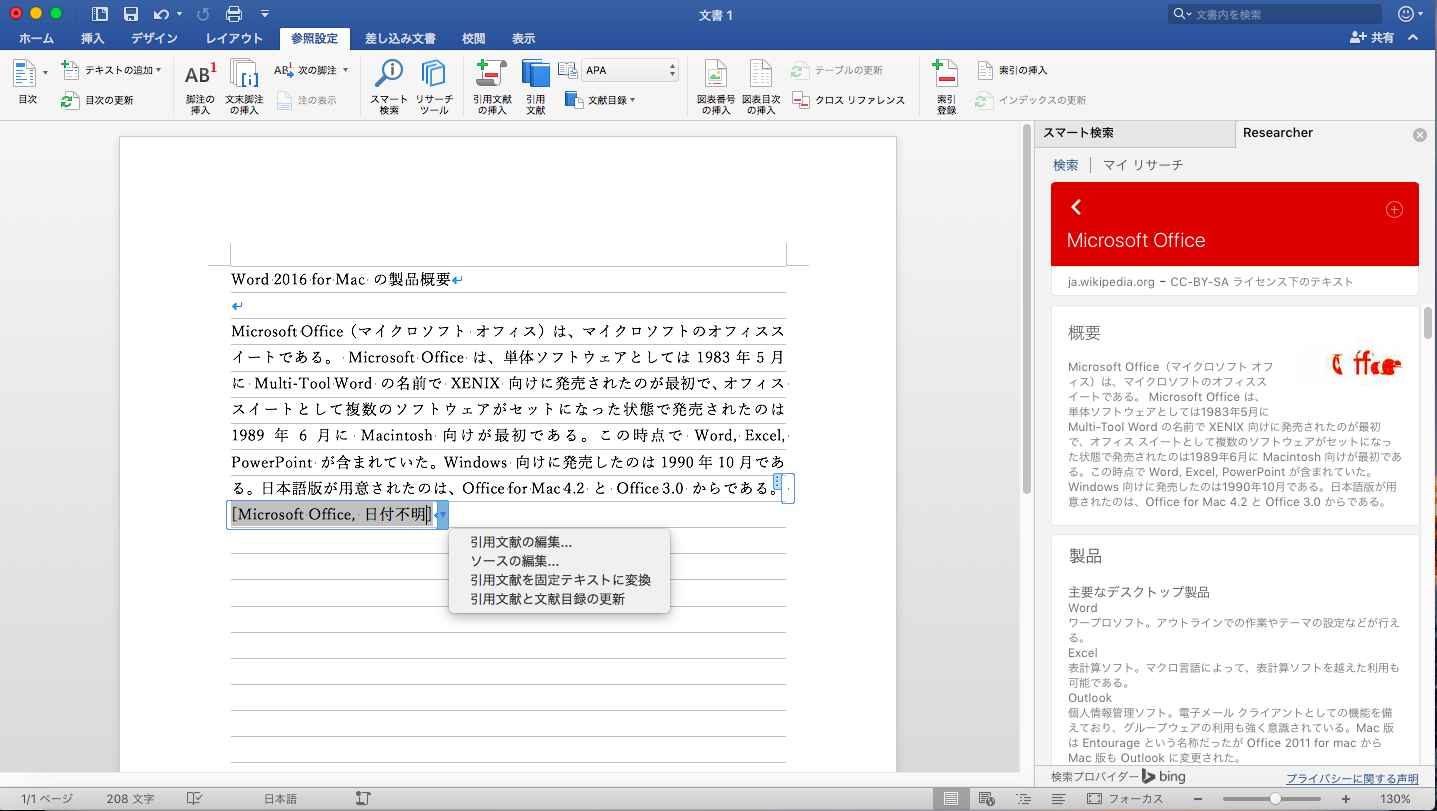Click the 共有 share button
Screen dimensions: 1437x811
tap(1372, 38)
